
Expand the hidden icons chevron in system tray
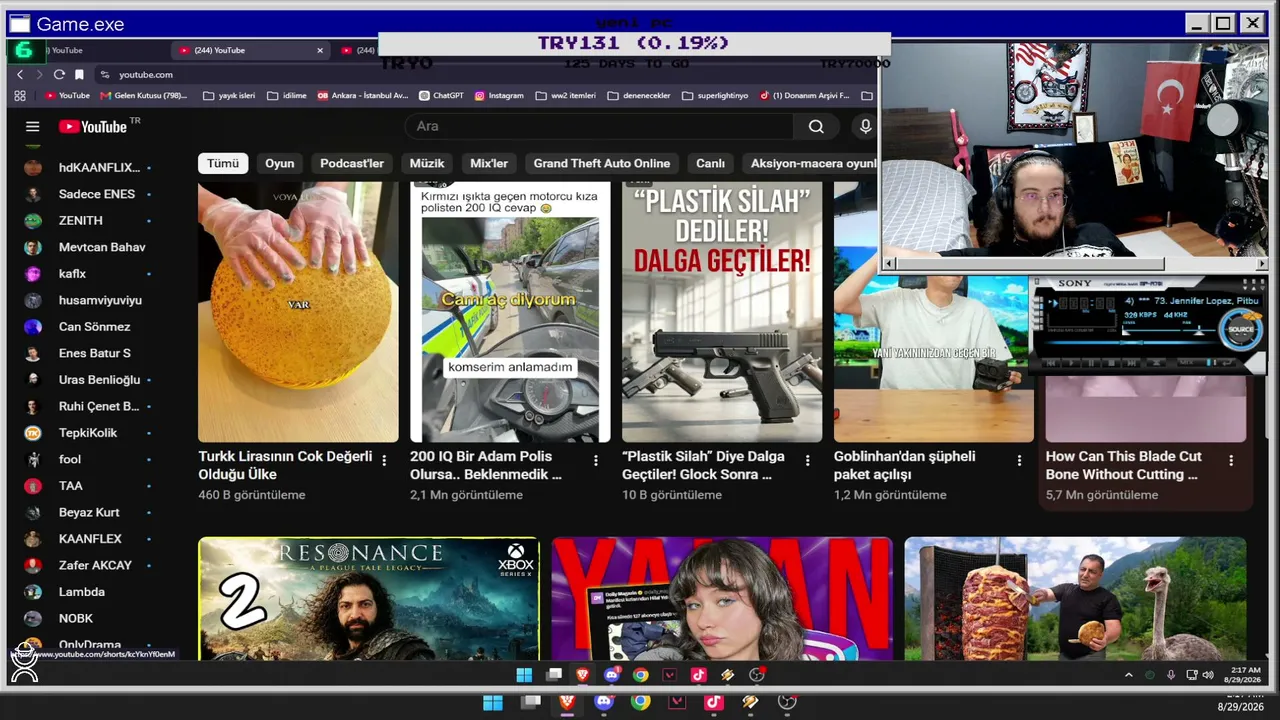coord(1129,675)
